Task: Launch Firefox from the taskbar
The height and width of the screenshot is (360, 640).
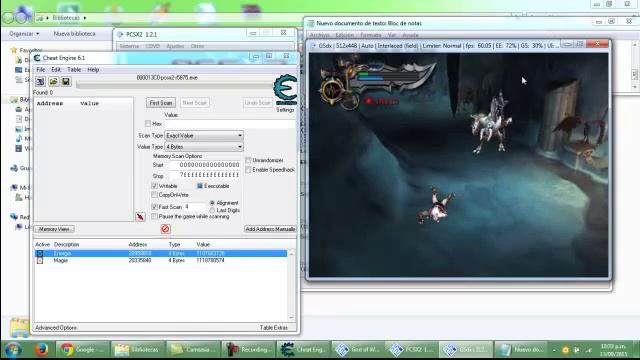Action: (41, 350)
